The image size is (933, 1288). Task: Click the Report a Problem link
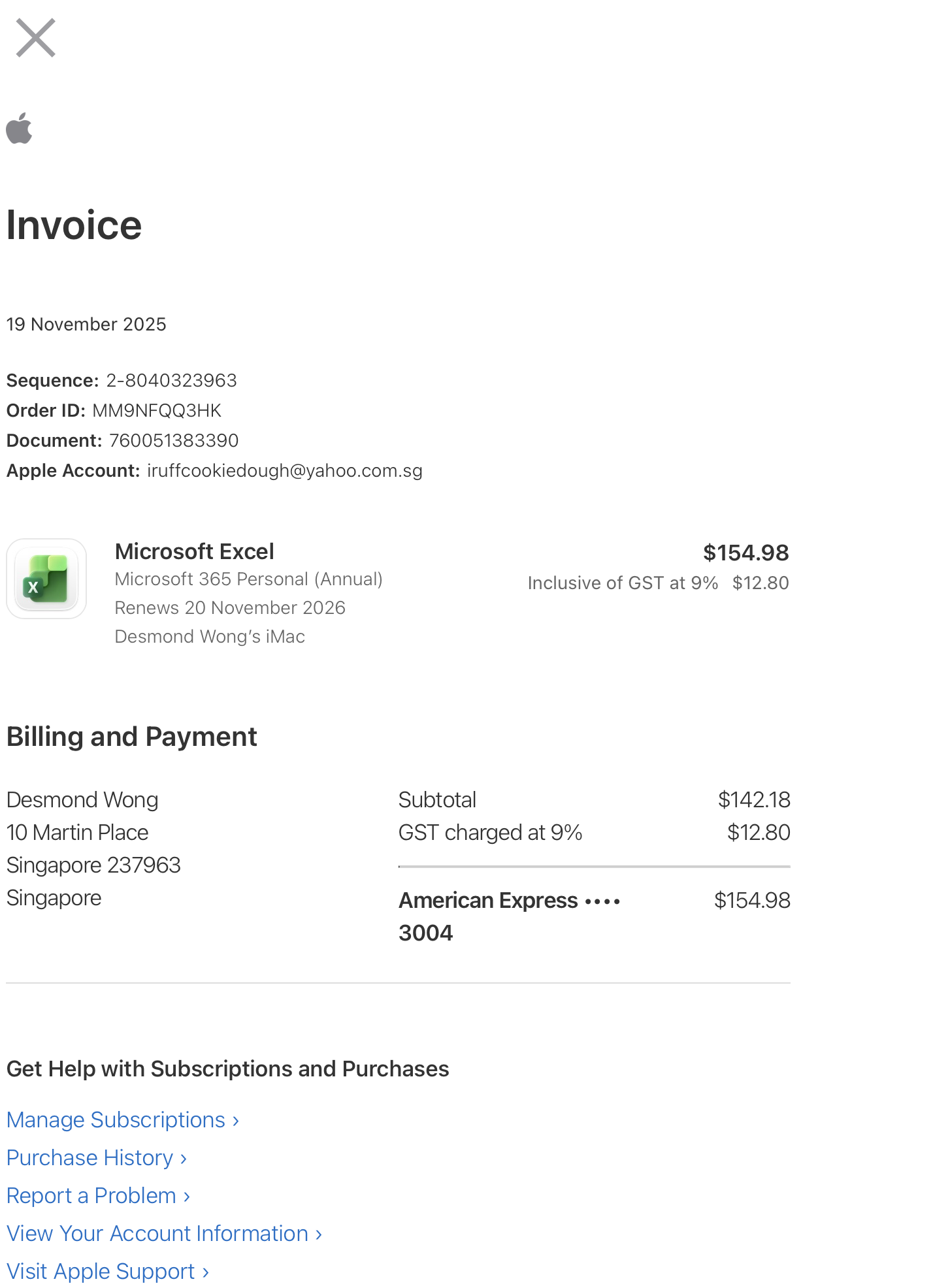(x=98, y=1195)
